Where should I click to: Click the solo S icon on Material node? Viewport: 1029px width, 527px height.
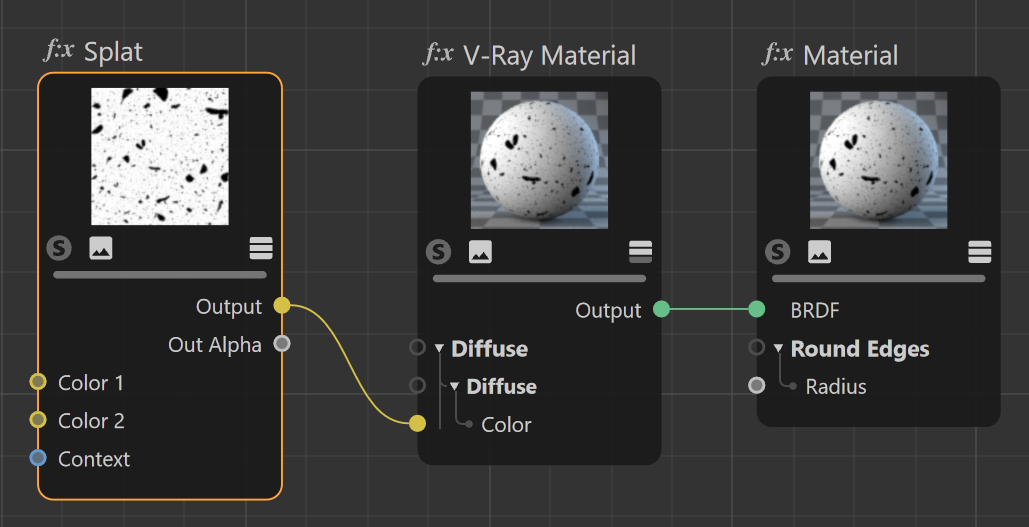[x=778, y=252]
